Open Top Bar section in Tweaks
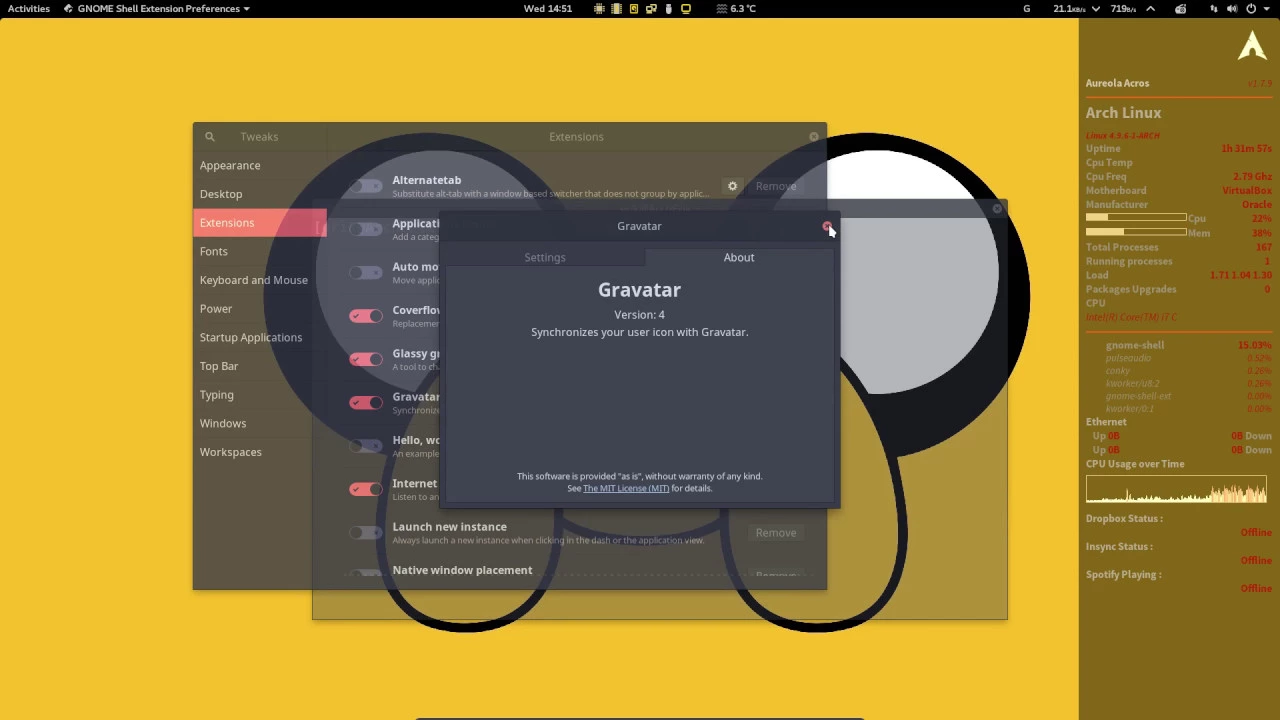The height and width of the screenshot is (720, 1280). point(260,366)
